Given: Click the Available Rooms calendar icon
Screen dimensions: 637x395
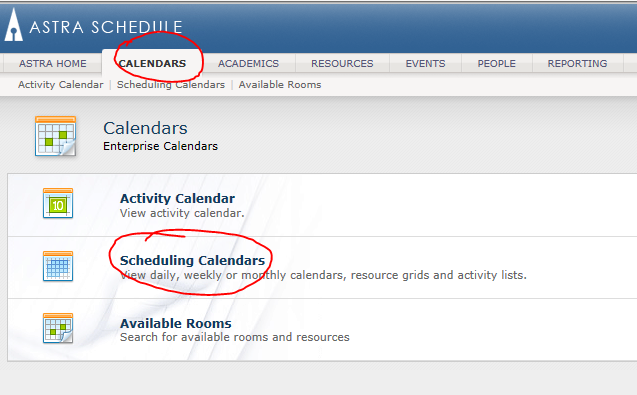Looking at the screenshot, I should 58,328.
